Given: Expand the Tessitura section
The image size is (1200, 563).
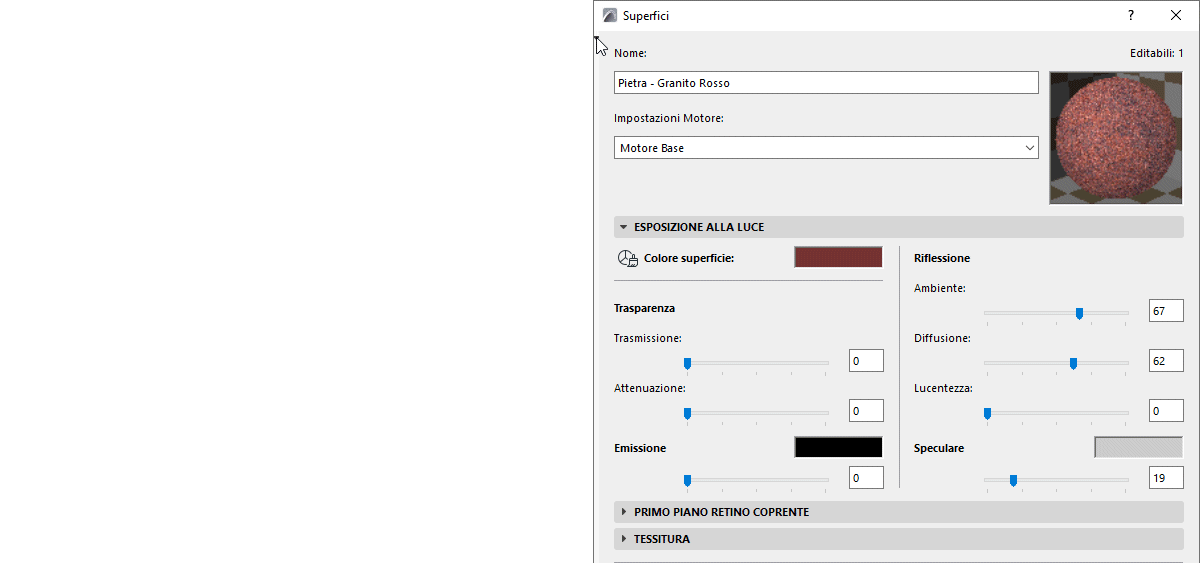Looking at the screenshot, I should point(899,539).
